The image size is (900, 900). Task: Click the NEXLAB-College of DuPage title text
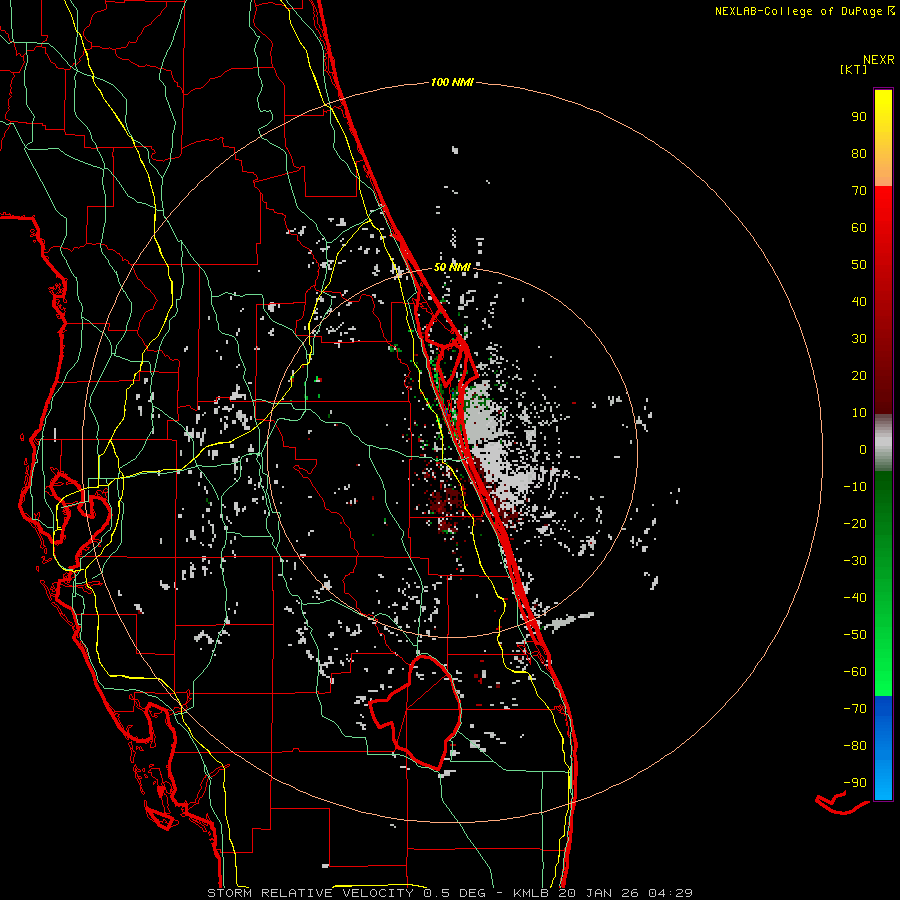pyautogui.click(x=804, y=11)
